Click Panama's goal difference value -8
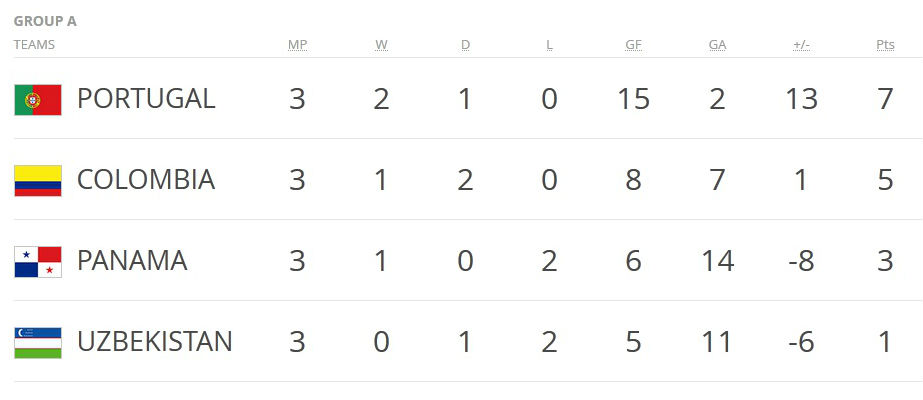The width and height of the screenshot is (923, 400). point(801,261)
